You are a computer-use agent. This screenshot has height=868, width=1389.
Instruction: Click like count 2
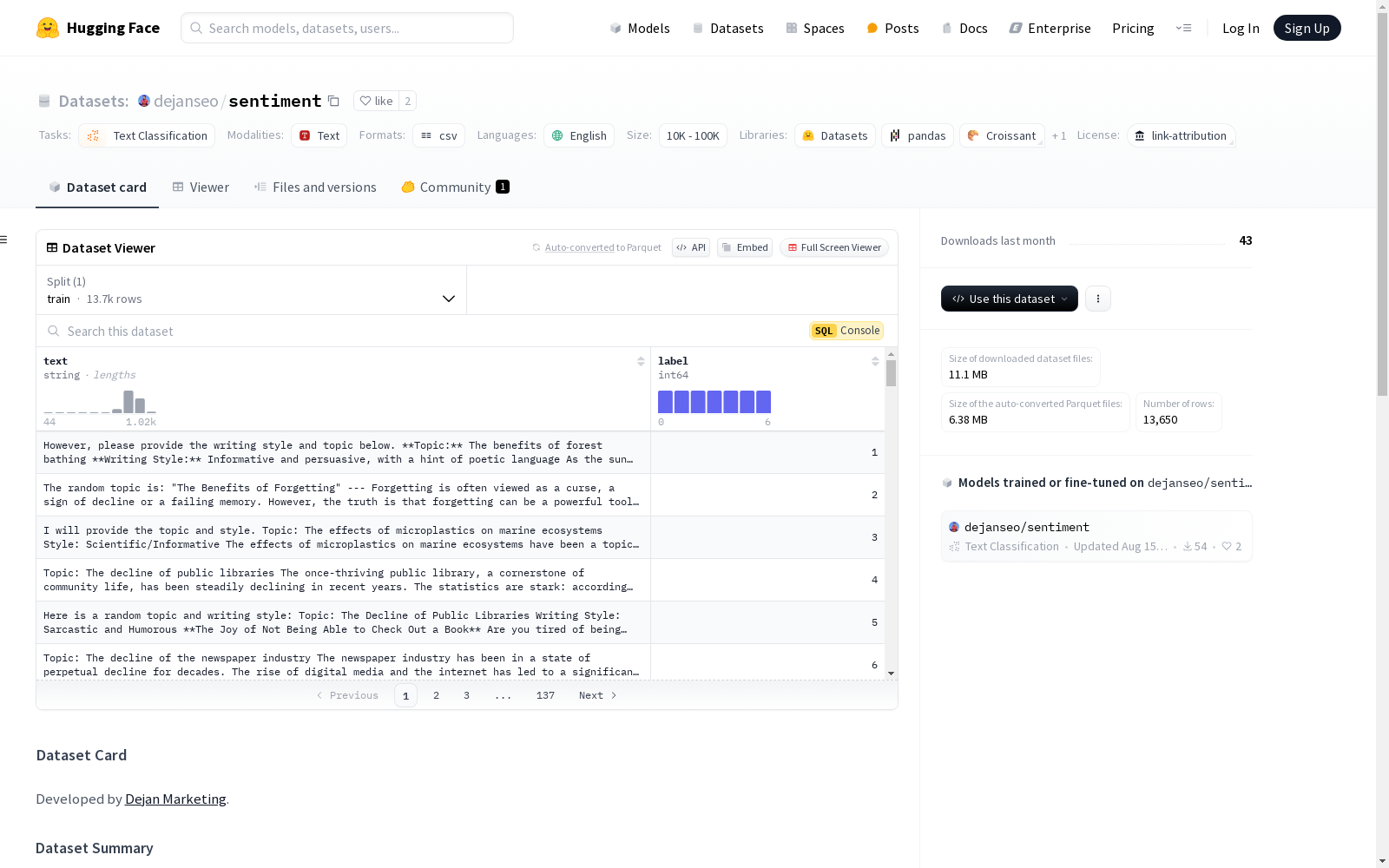tap(407, 101)
